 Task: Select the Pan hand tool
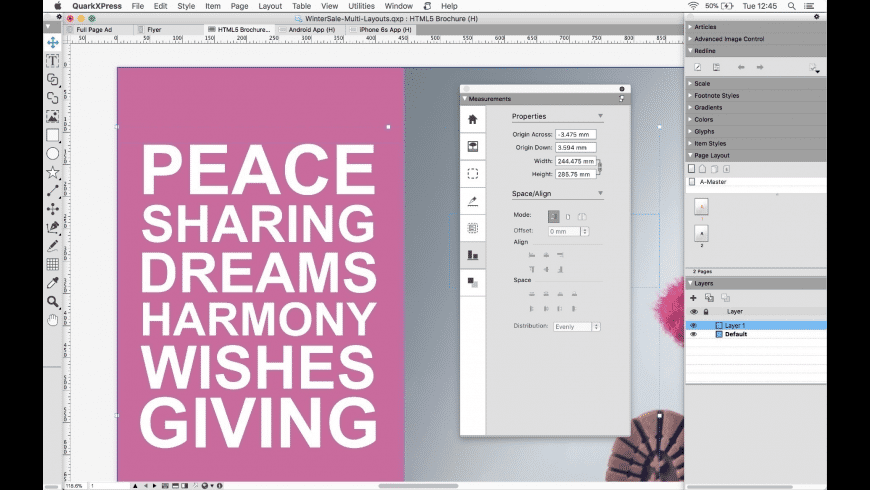click(x=53, y=320)
